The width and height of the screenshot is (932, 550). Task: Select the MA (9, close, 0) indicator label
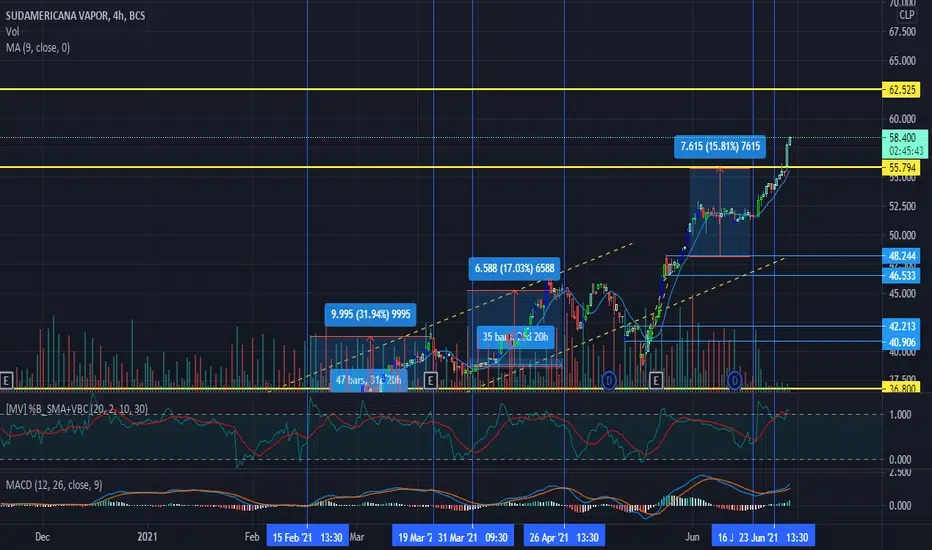pos(37,48)
